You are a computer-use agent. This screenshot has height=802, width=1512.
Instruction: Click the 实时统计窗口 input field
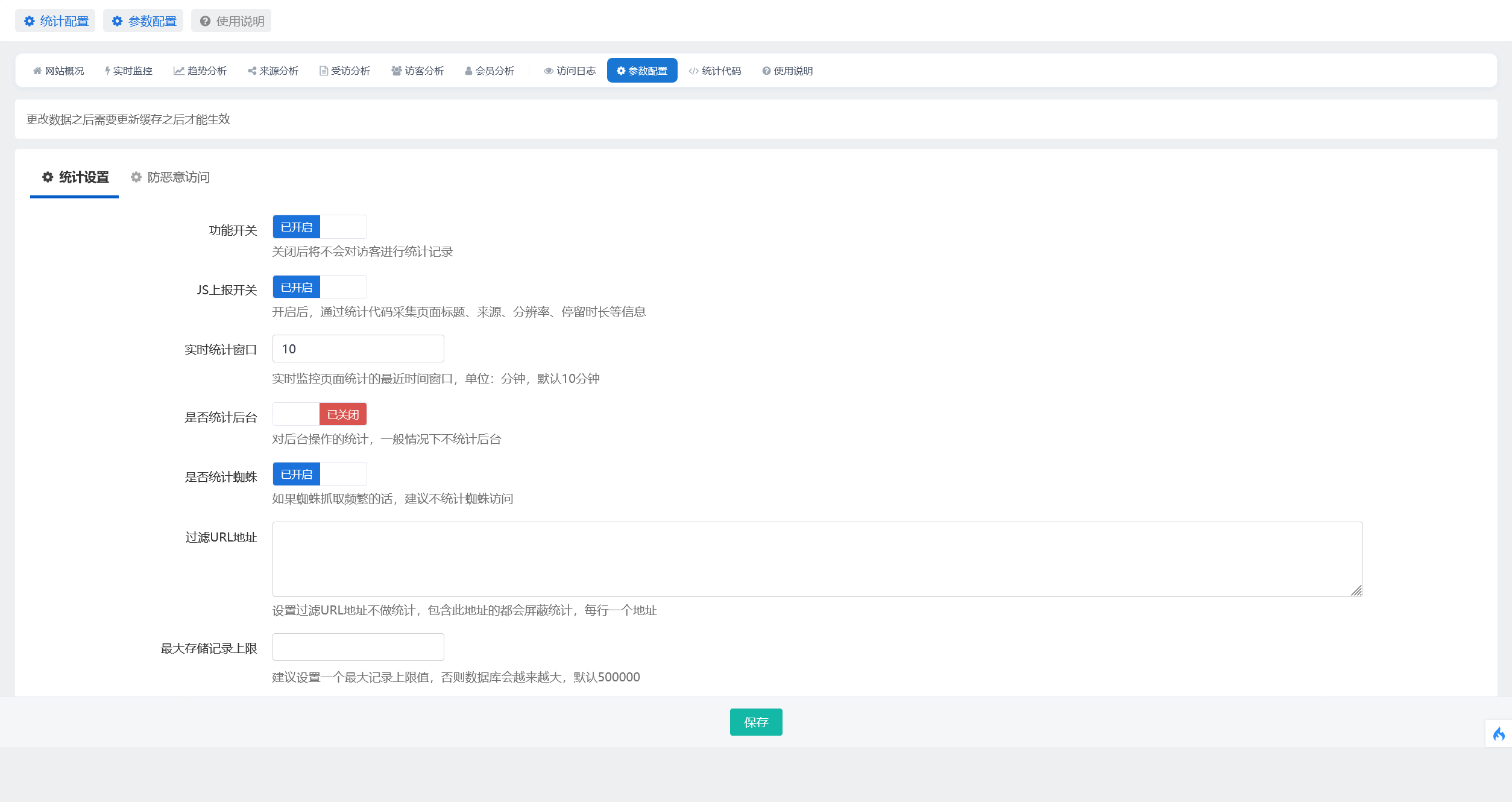[x=358, y=349]
